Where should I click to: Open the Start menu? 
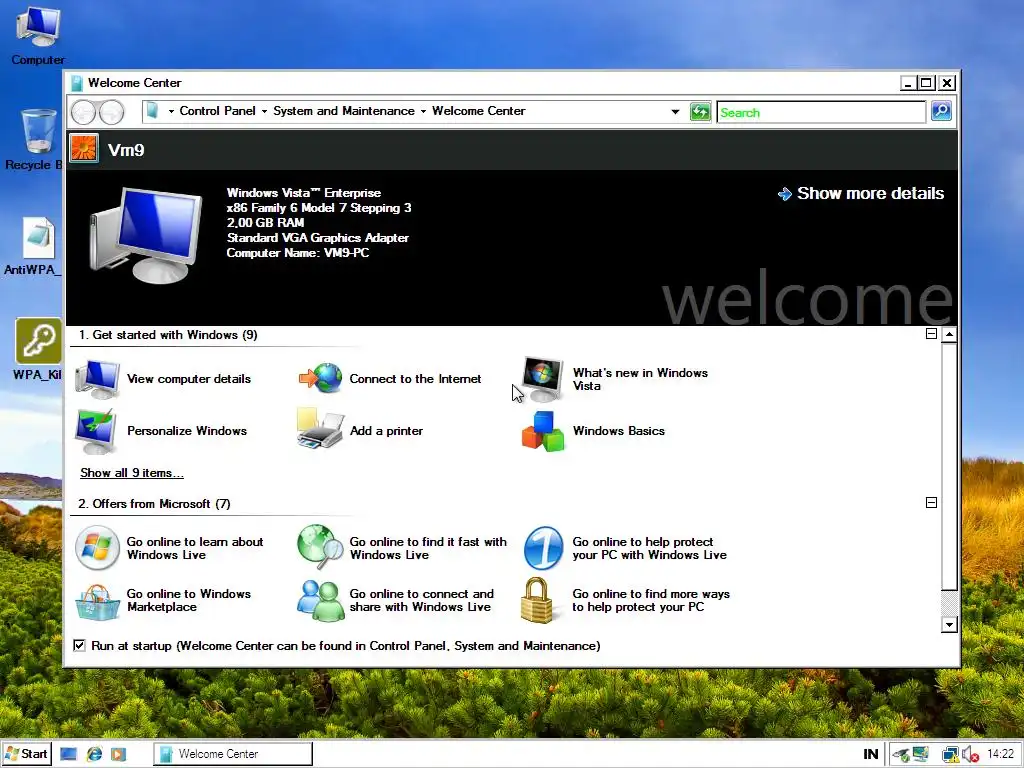tap(26, 754)
